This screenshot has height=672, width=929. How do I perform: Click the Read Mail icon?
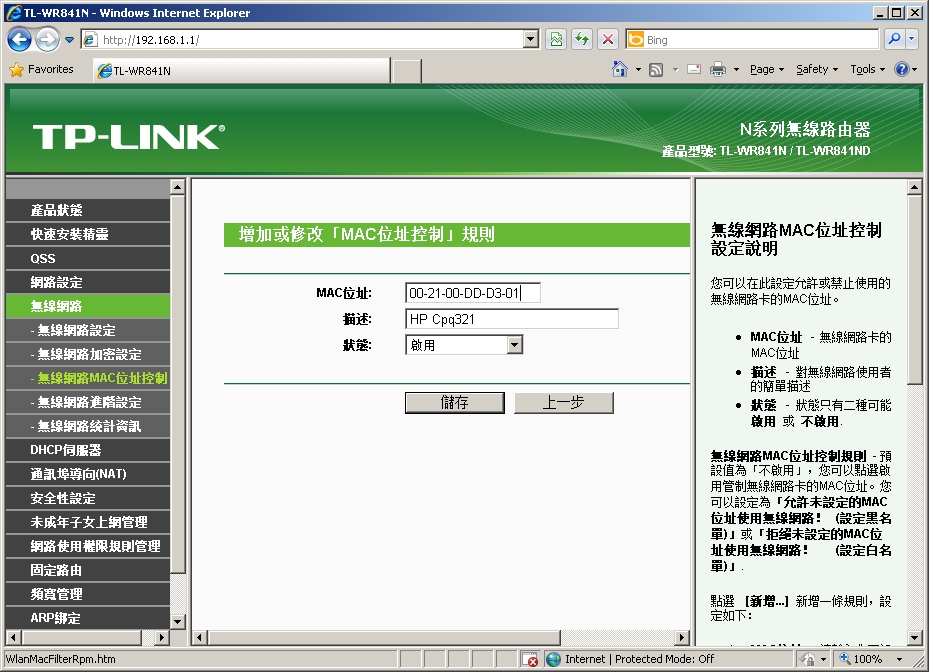694,70
